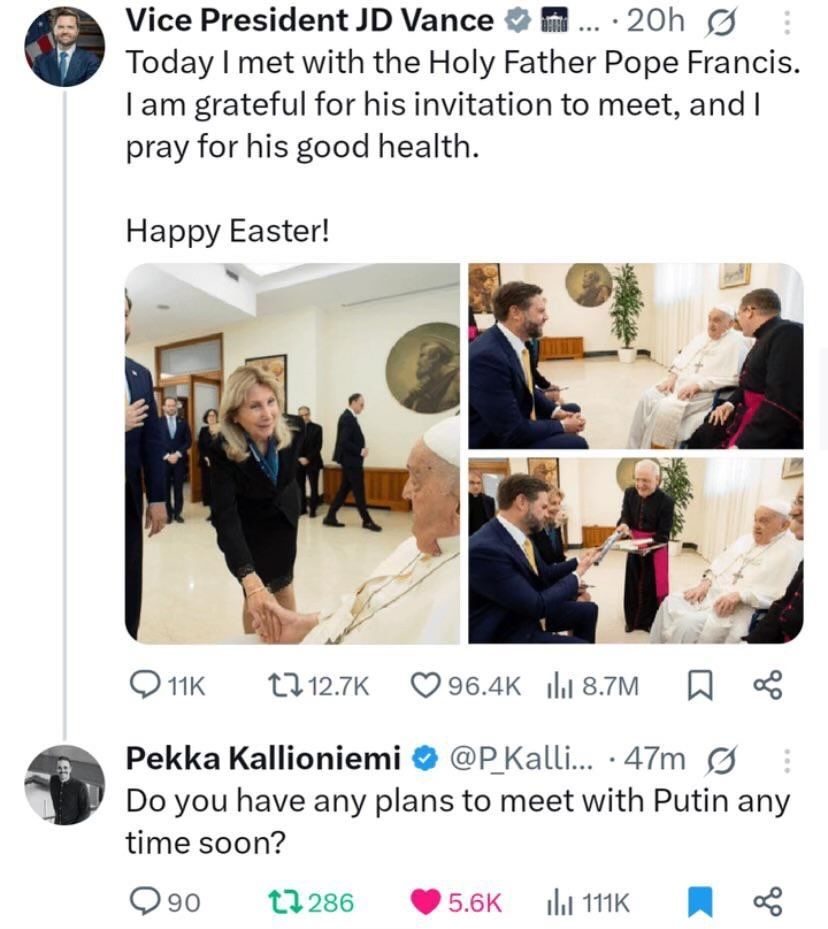Open the large photo of woman greeting Pope
This screenshot has width=828, height=929.
coord(292,453)
